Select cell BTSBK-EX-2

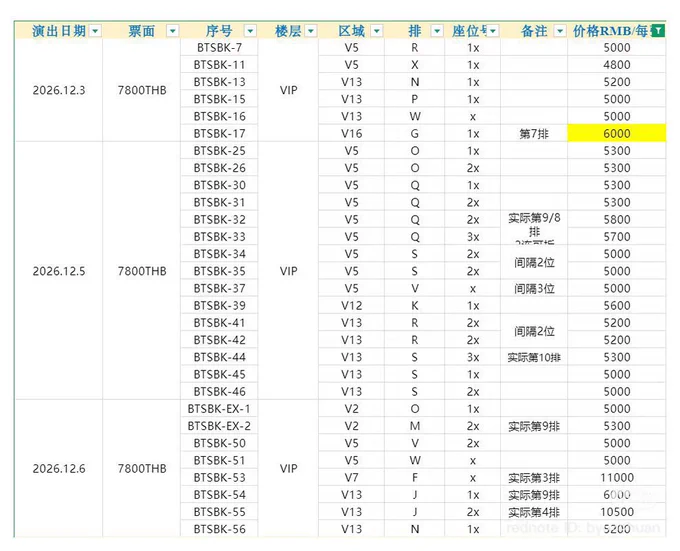point(219,426)
